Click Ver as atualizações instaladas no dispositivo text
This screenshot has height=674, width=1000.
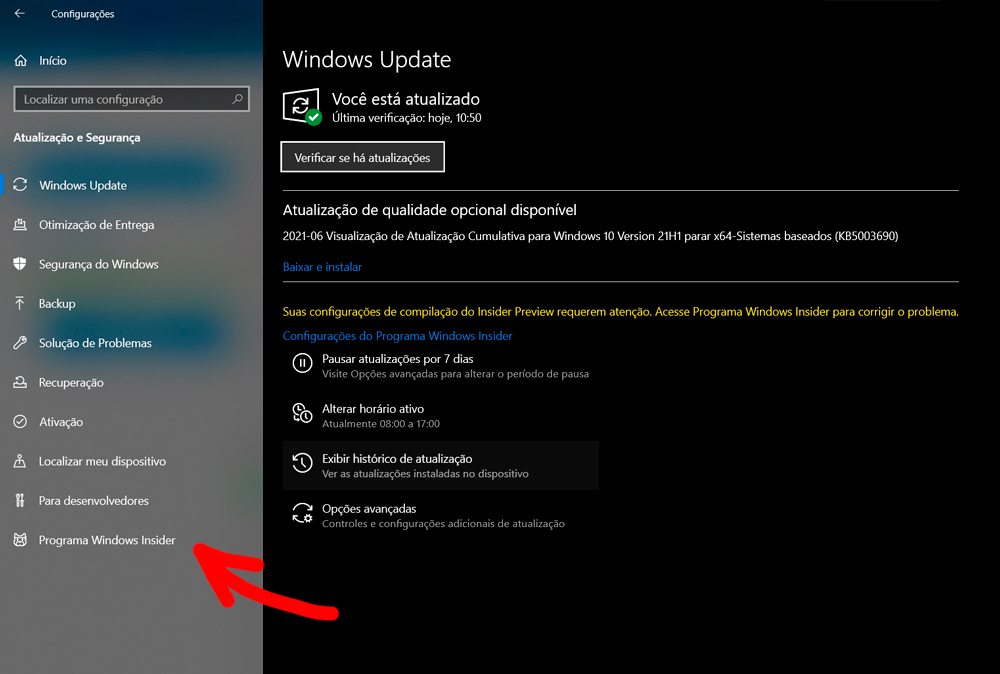tap(425, 474)
